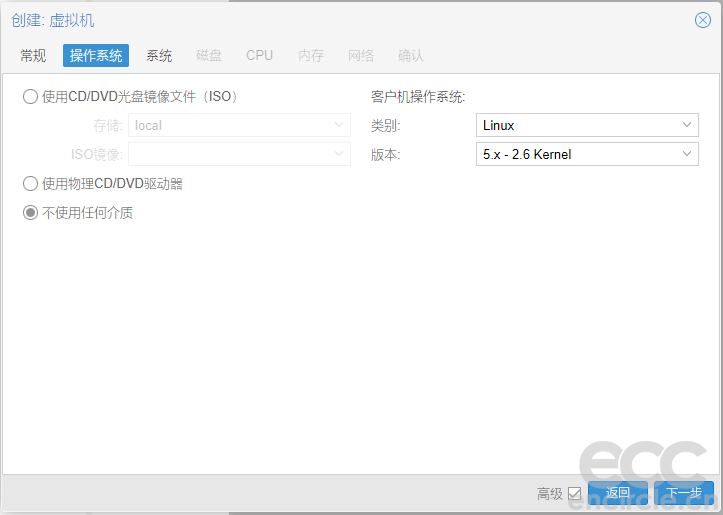Viewport: 723px width, 515px height.
Task: Open the 版本 dropdown arrow
Action: click(687, 154)
